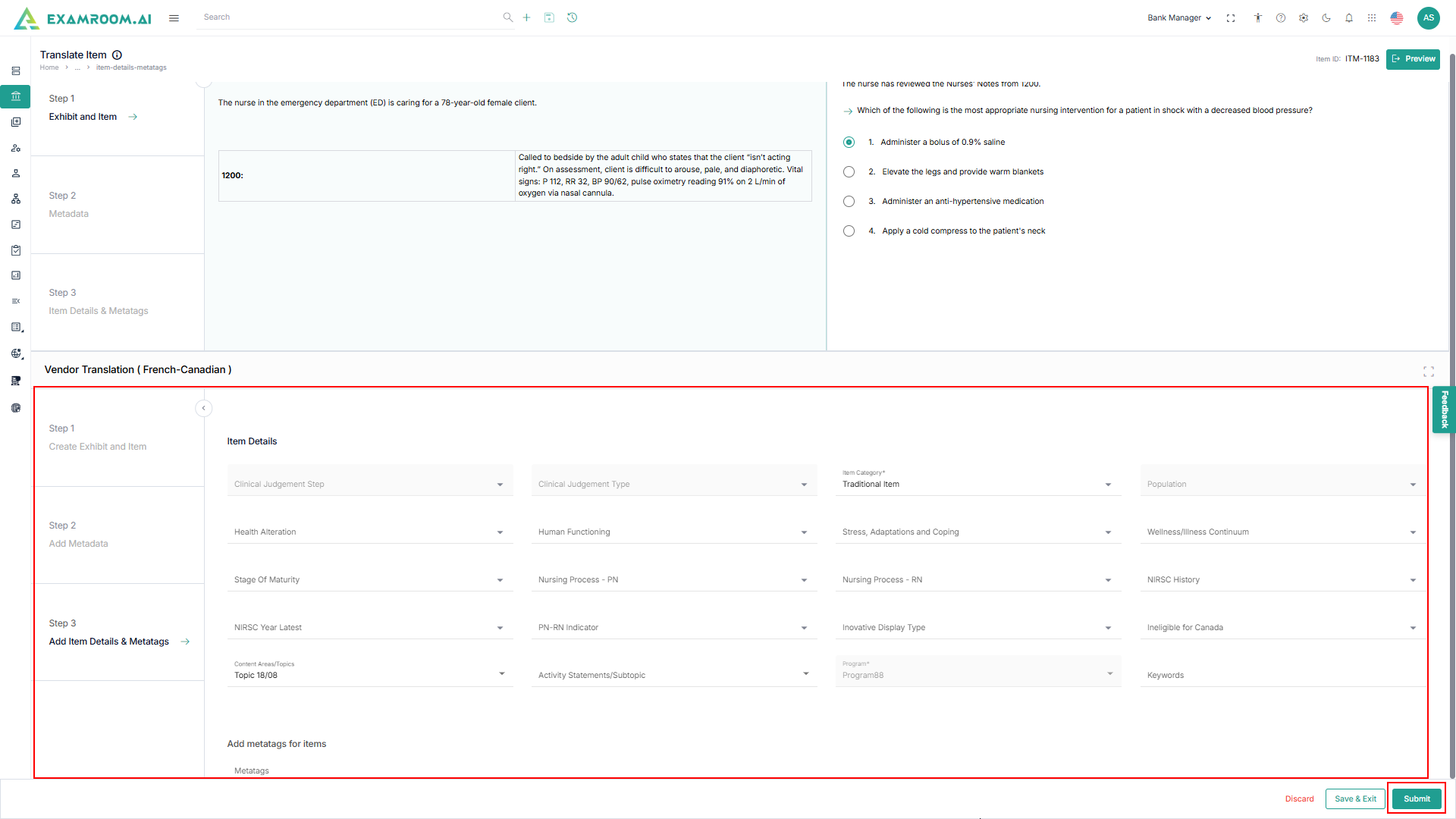Viewport: 1456px width, 819px height.
Task: Open Step 1 Exhibit and Item
Action: pyautogui.click(x=83, y=117)
